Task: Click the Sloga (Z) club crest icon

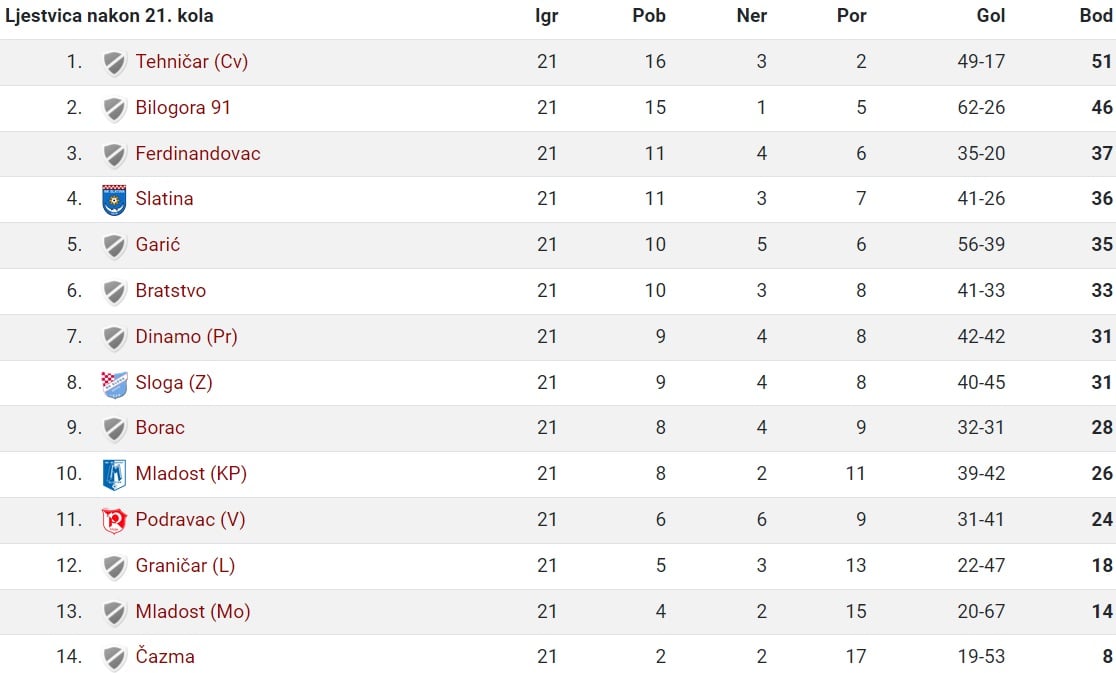Action: click(x=114, y=384)
